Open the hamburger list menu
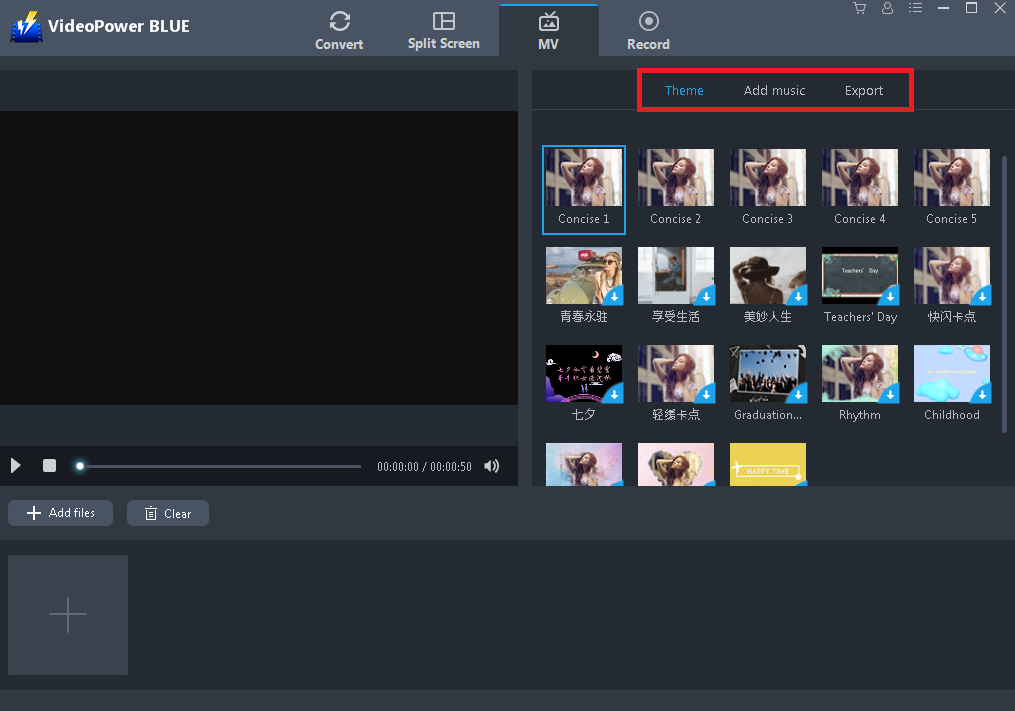 coord(915,8)
